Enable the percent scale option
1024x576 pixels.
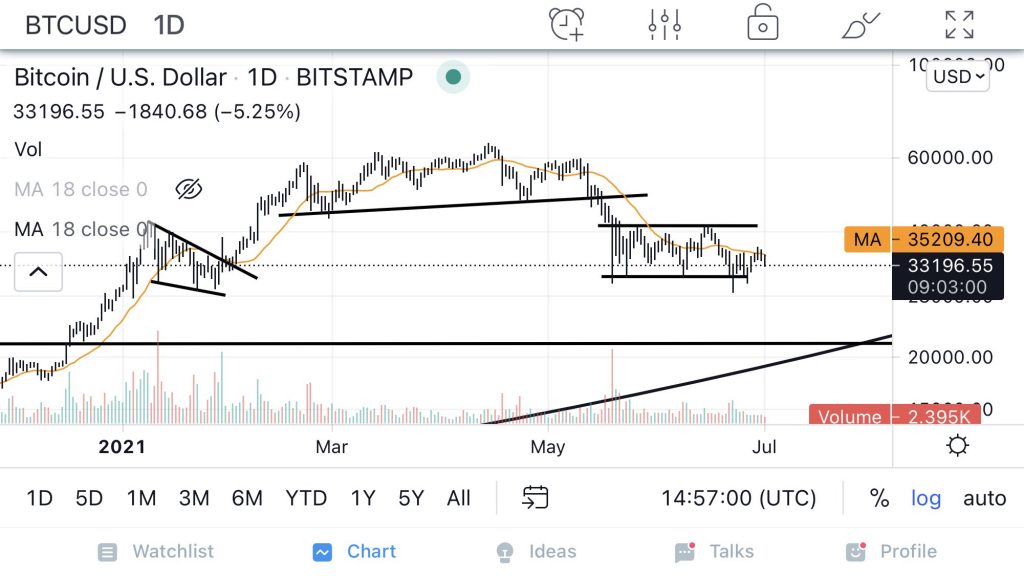tap(879, 498)
